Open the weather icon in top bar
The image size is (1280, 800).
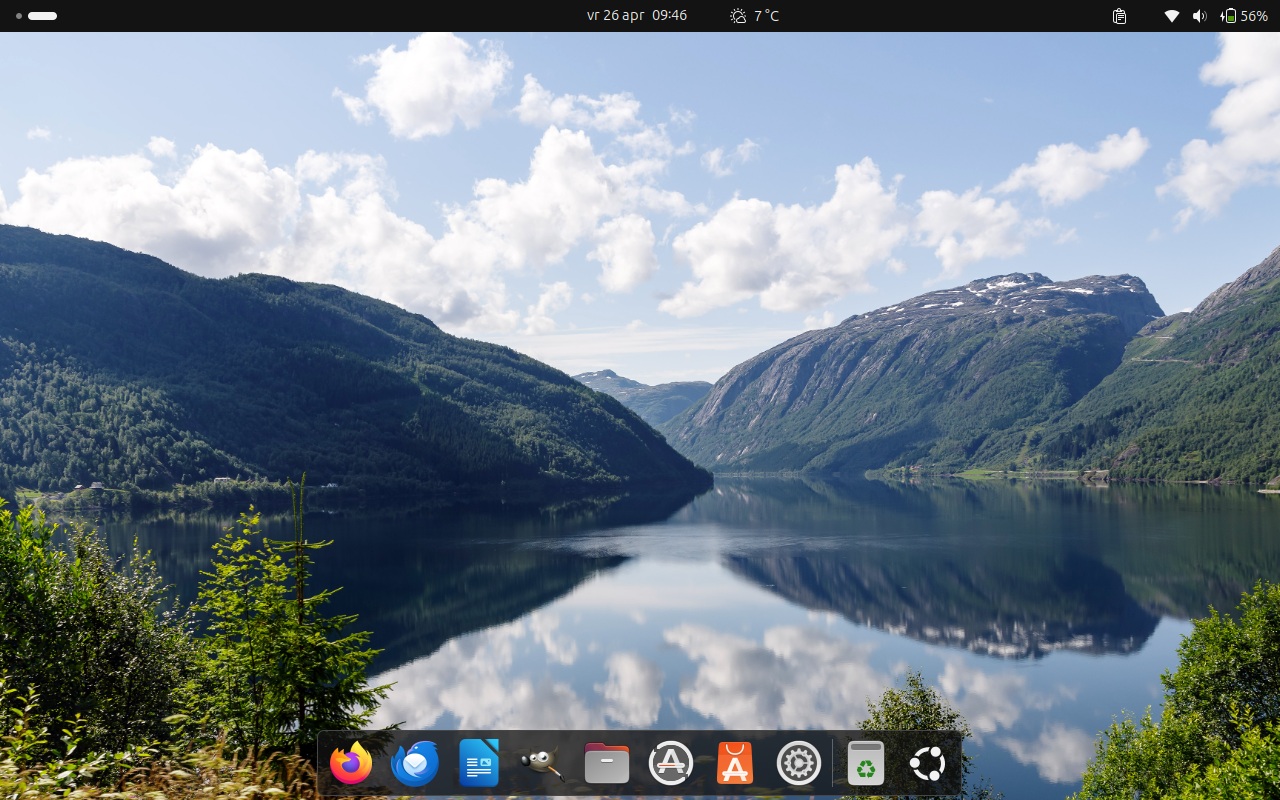point(738,16)
